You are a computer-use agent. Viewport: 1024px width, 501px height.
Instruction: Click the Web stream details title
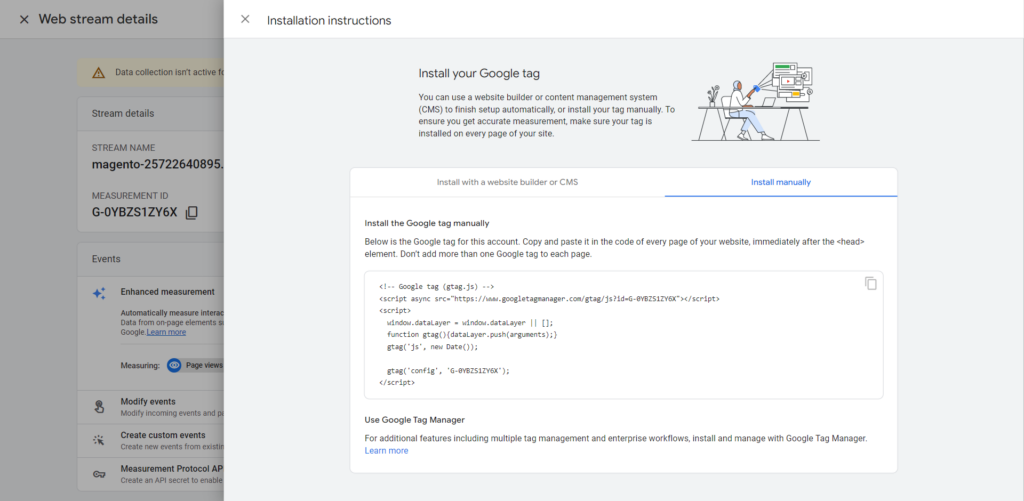click(x=98, y=20)
